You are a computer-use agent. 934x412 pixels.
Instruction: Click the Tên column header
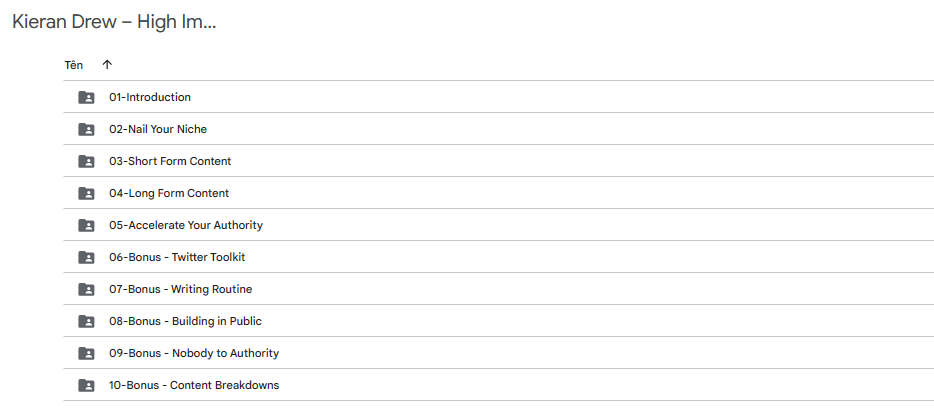click(x=74, y=65)
